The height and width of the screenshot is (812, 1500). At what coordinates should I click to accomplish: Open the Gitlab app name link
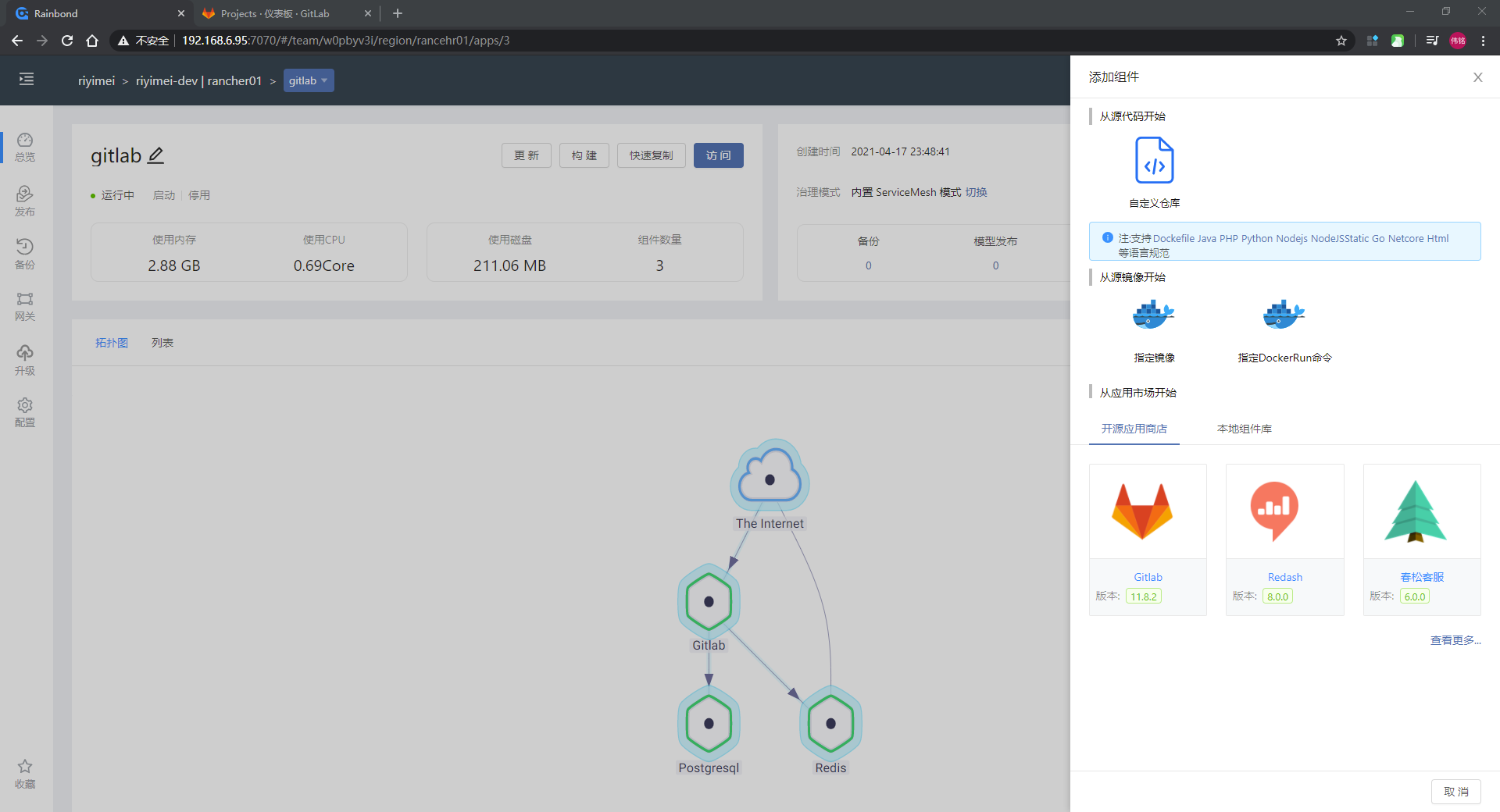pos(1148,577)
